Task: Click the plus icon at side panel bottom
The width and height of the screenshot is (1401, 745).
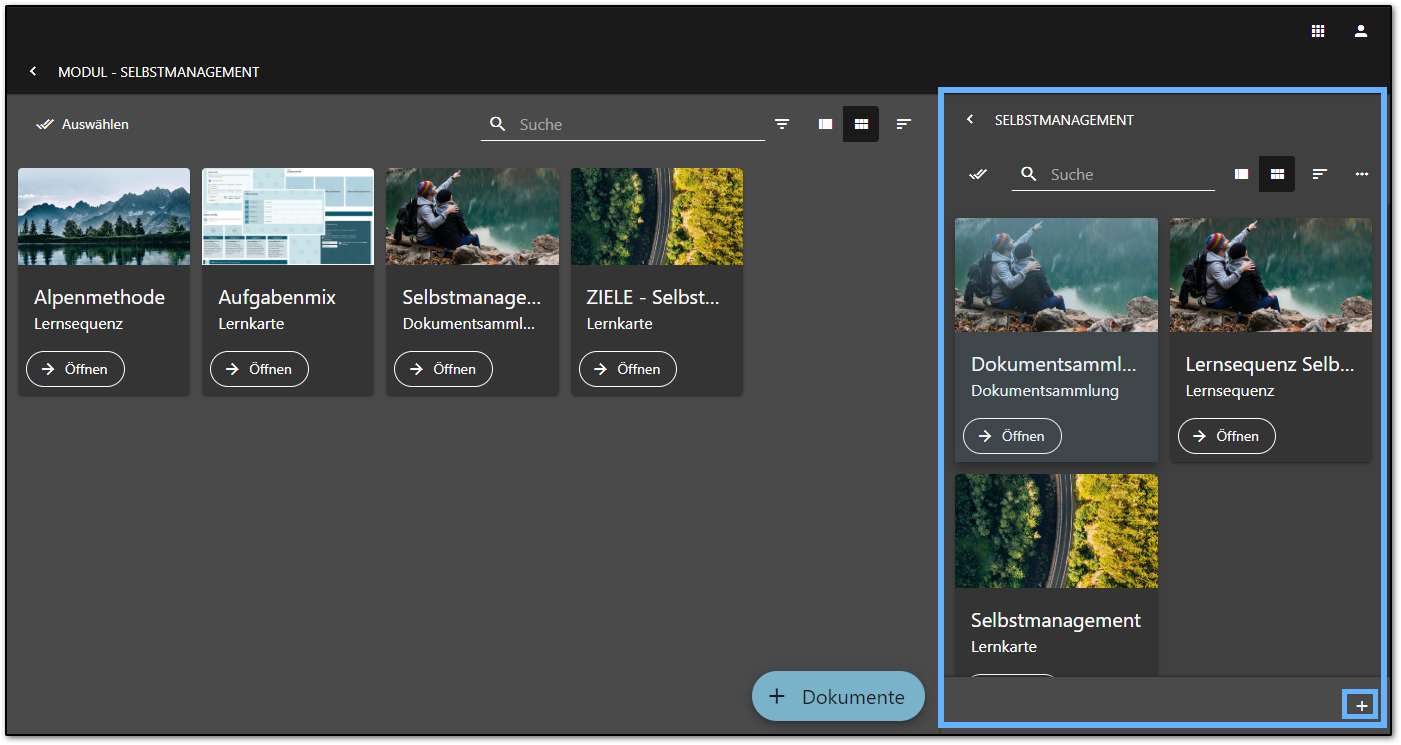Action: pyautogui.click(x=1361, y=705)
